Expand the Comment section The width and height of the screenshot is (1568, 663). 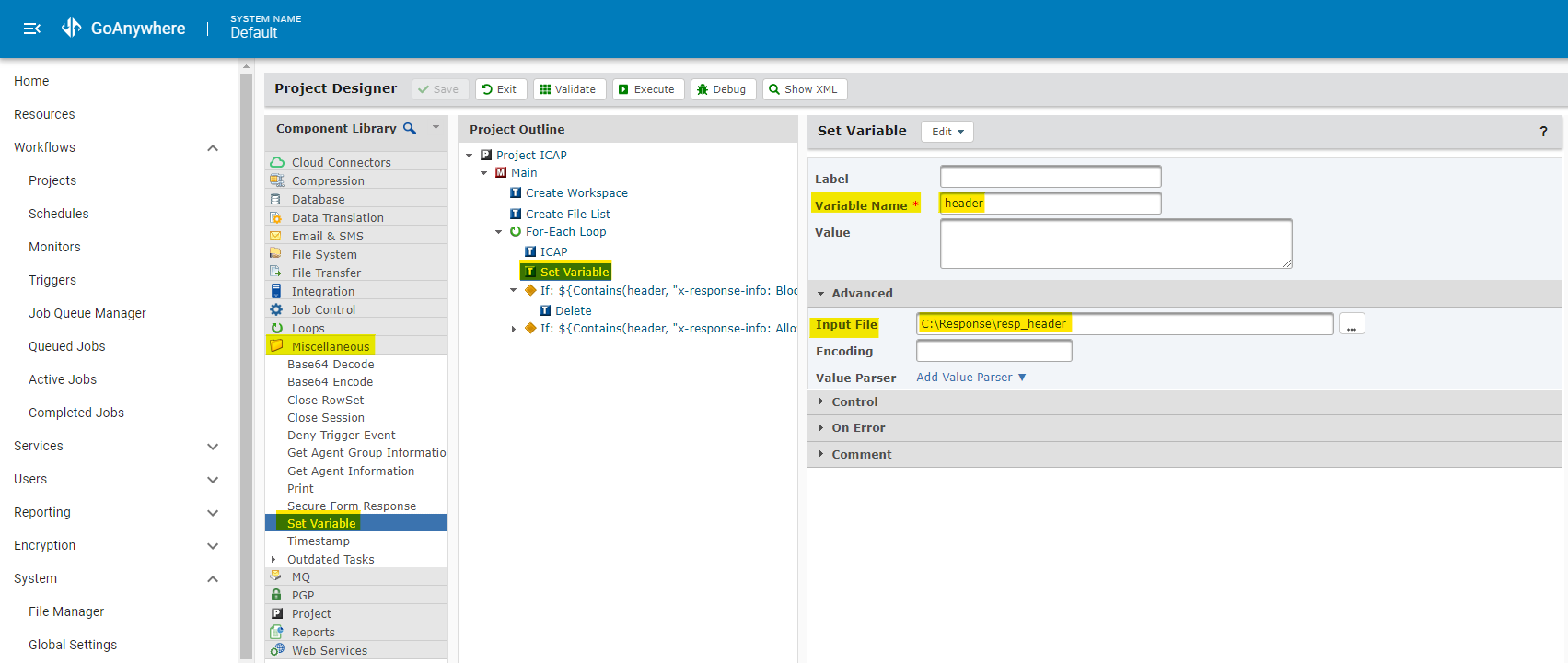click(820, 454)
